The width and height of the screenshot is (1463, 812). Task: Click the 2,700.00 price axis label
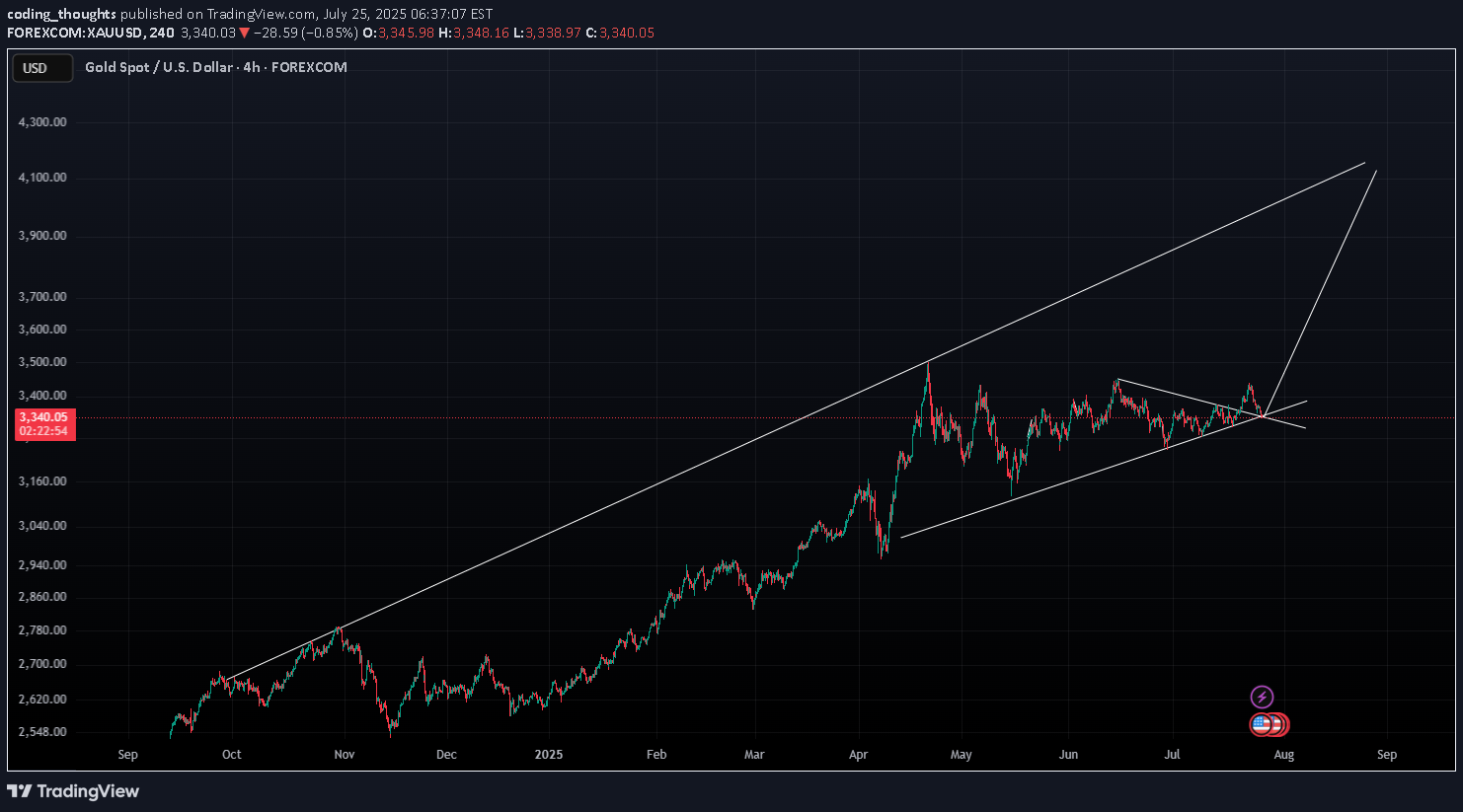pos(43,664)
